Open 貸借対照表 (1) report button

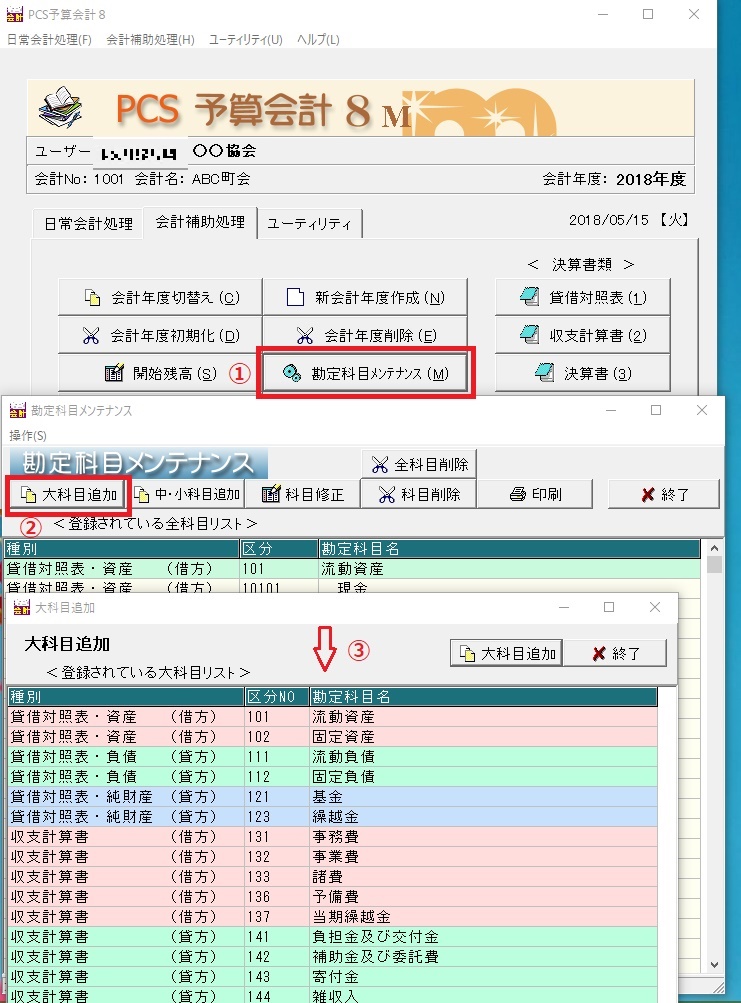(x=582, y=297)
